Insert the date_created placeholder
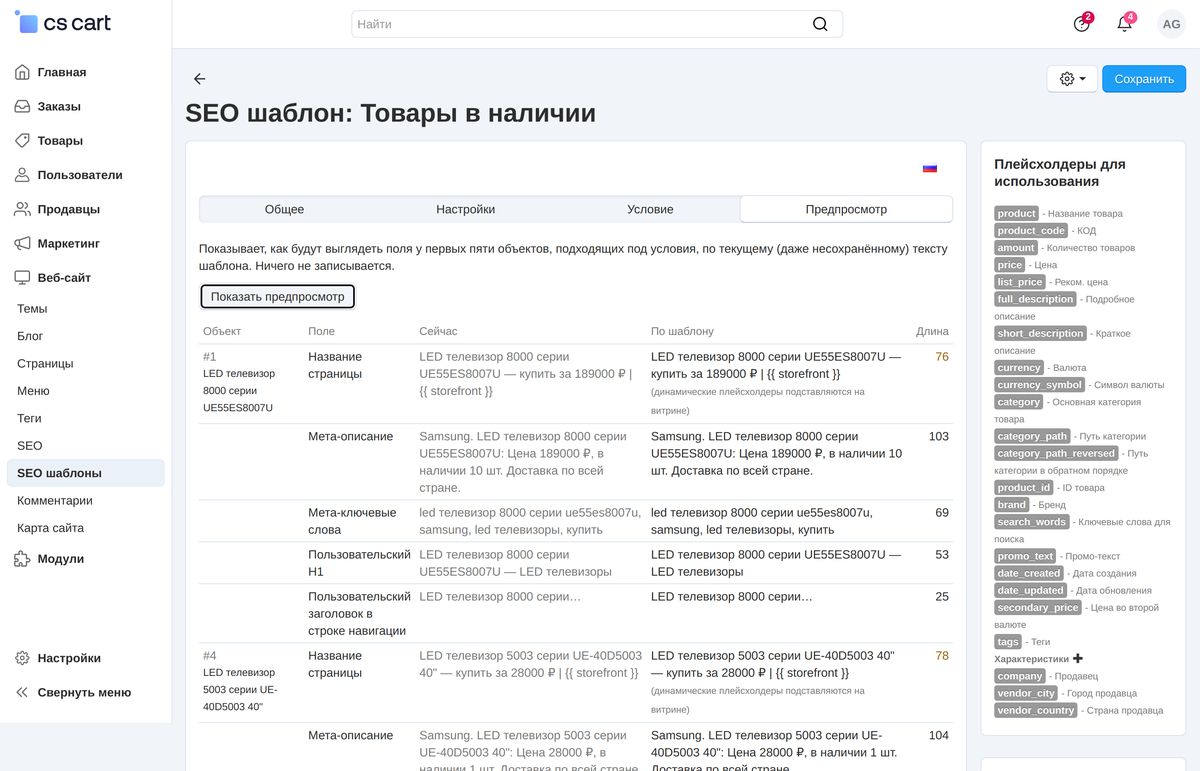 click(x=1029, y=573)
